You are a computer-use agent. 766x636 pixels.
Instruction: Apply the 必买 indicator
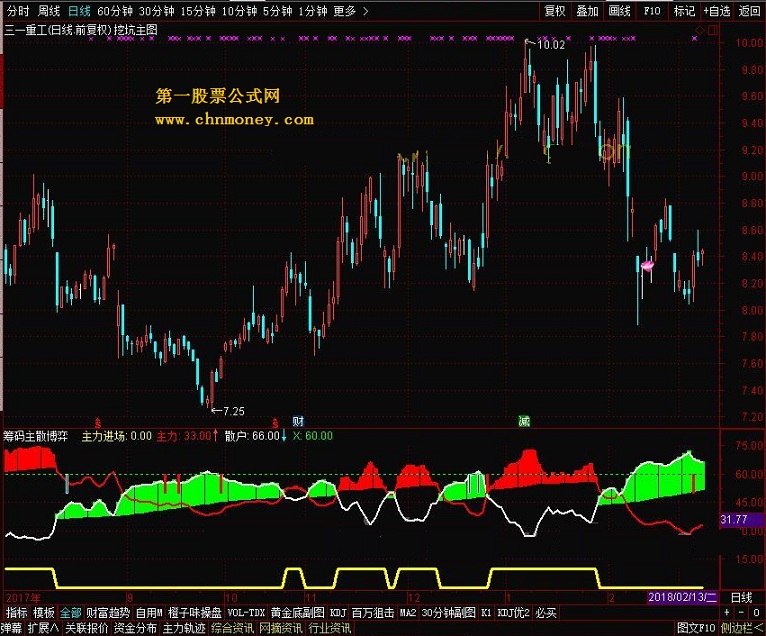pyautogui.click(x=546, y=613)
